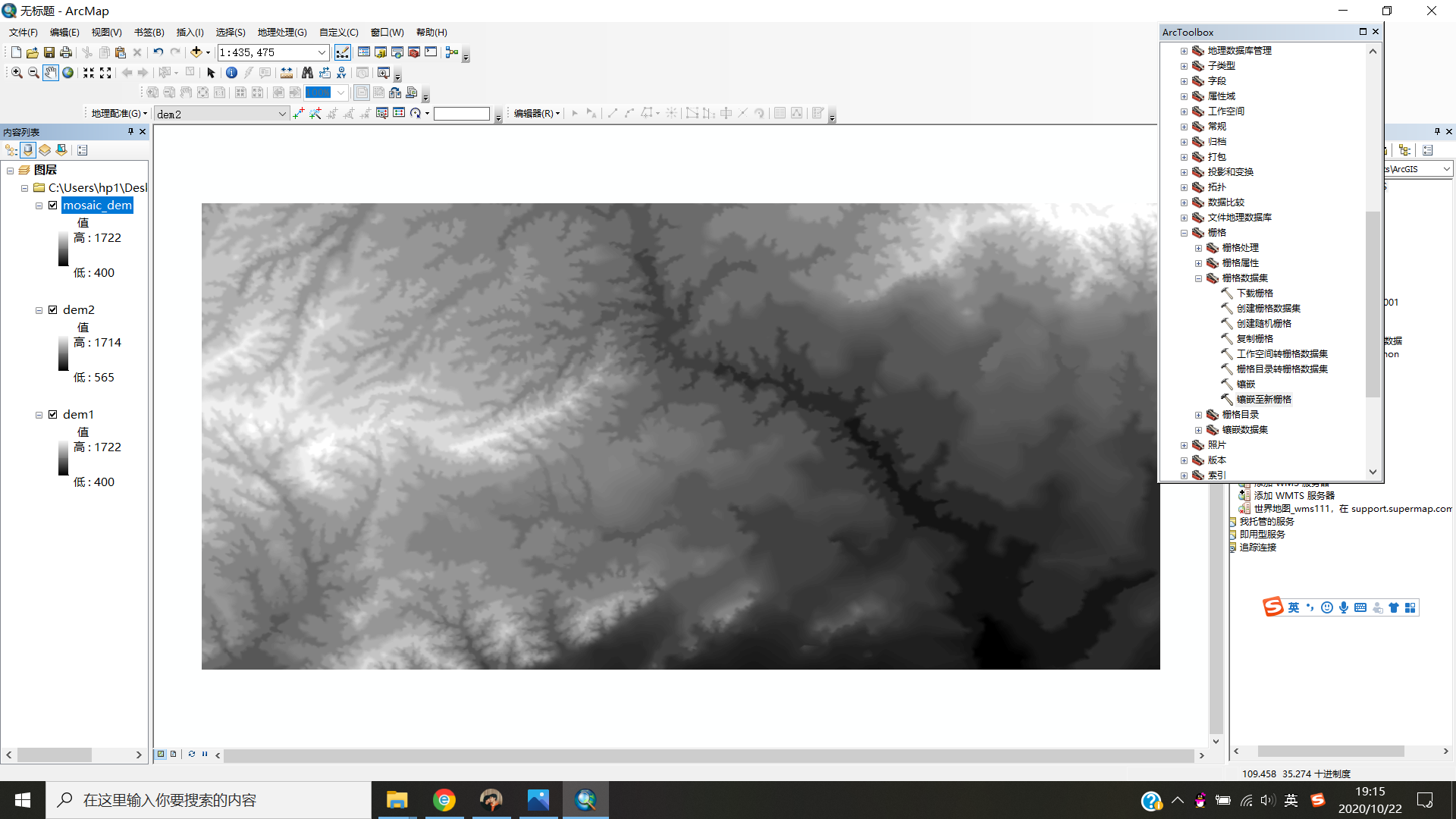Click the Add Data plus button
The image size is (1456, 819).
point(196,52)
